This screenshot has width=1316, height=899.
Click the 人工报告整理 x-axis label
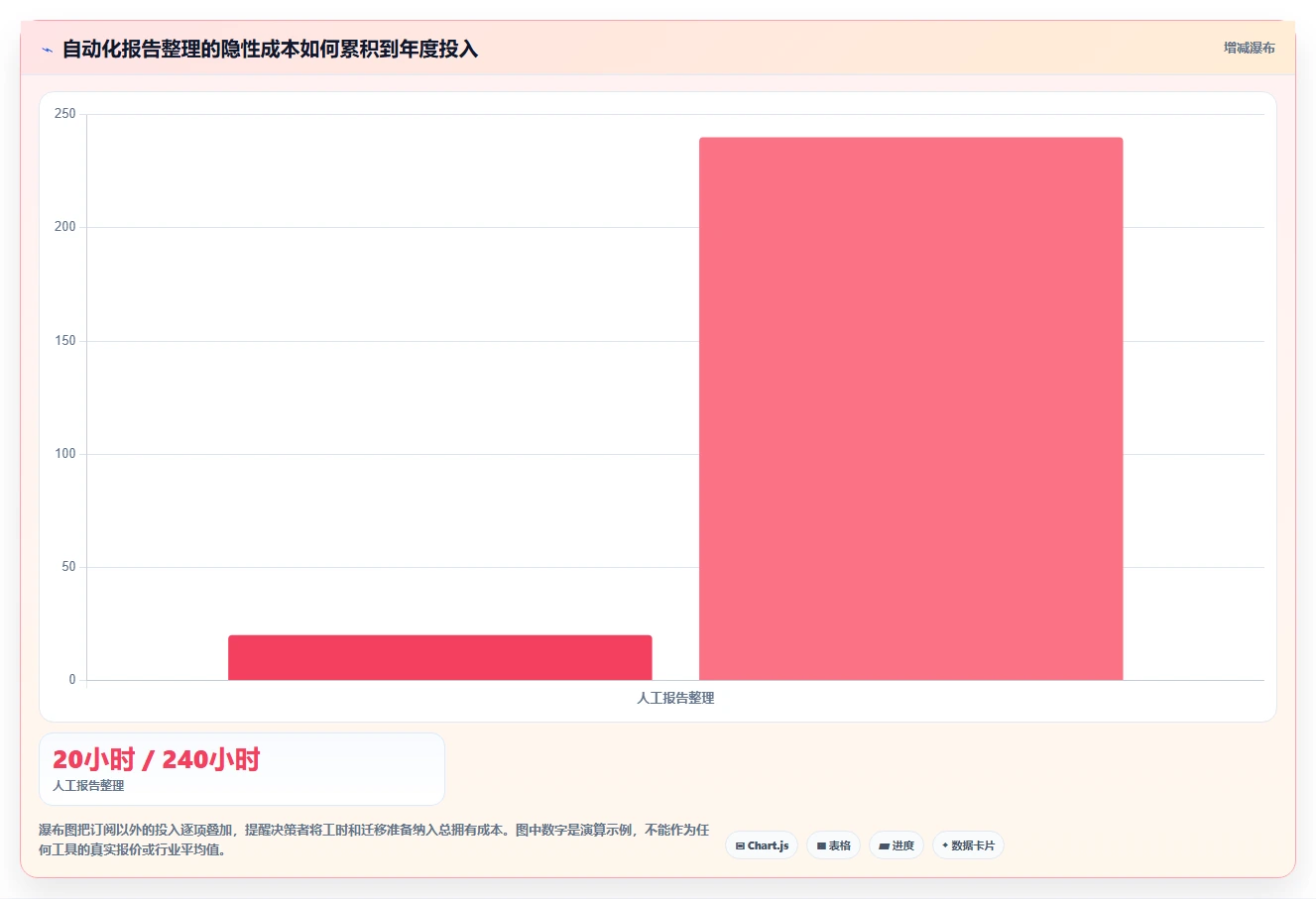(675, 698)
